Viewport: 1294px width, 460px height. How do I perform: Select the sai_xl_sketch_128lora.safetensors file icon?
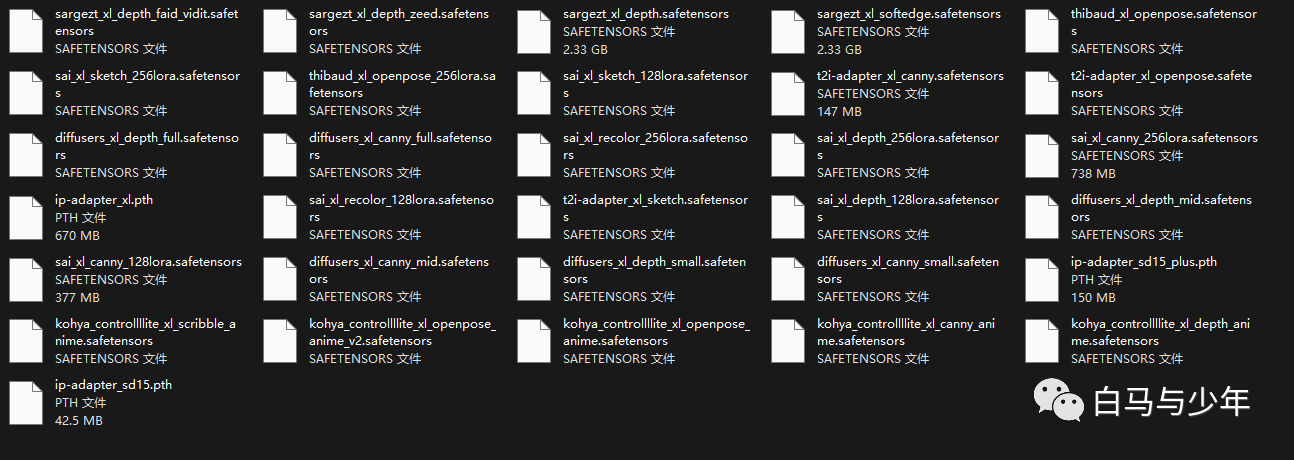(x=534, y=93)
